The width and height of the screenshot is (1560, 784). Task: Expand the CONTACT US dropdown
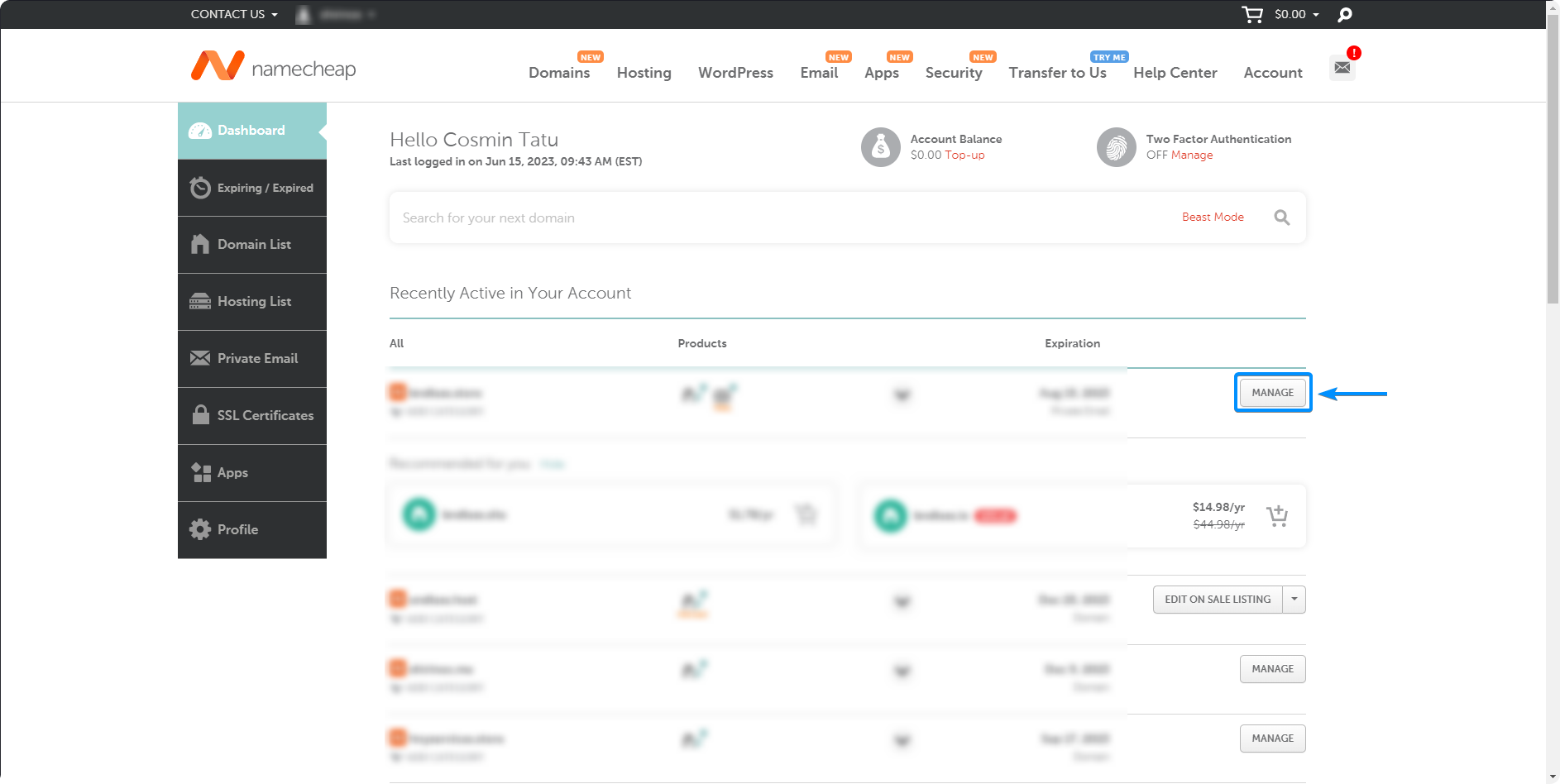(234, 14)
